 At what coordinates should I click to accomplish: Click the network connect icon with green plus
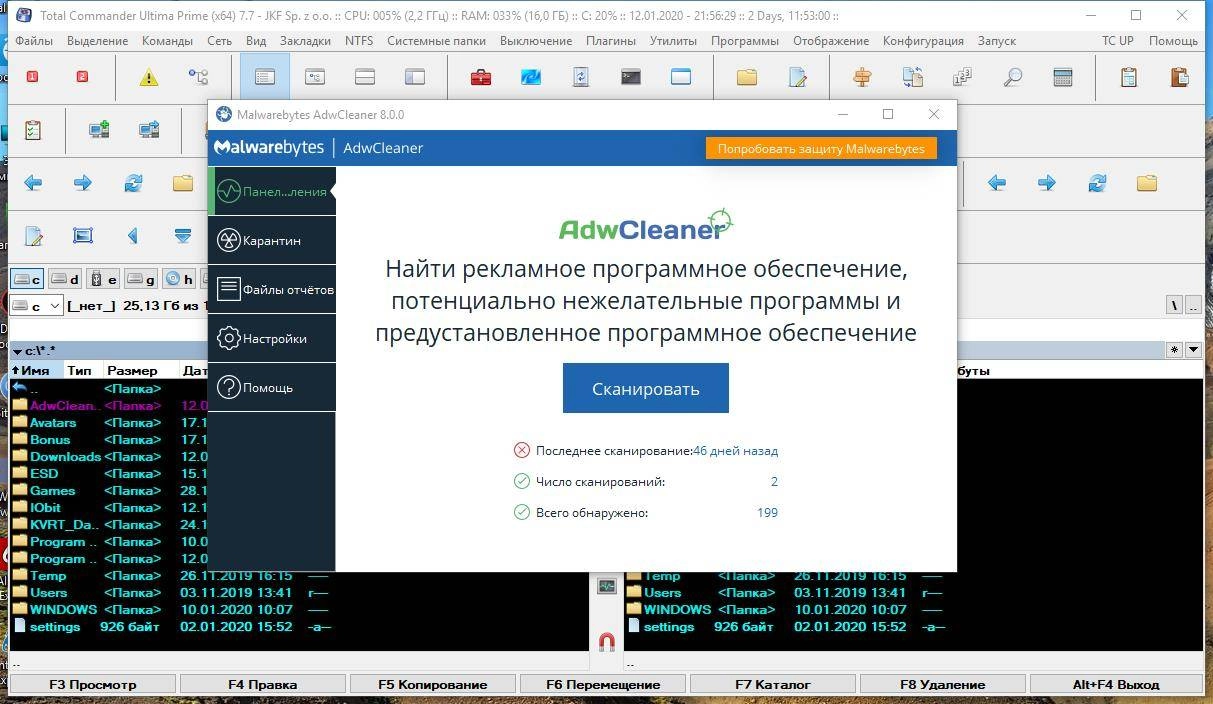coord(99,130)
